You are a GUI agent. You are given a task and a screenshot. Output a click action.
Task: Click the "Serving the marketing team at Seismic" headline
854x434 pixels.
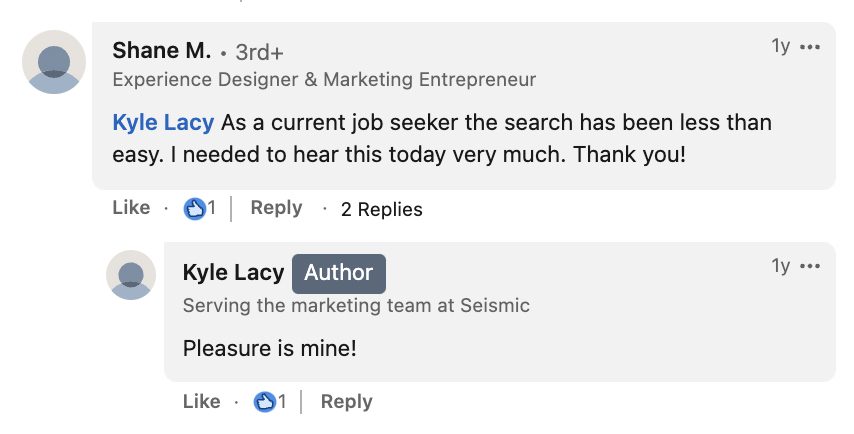pyautogui.click(x=356, y=306)
